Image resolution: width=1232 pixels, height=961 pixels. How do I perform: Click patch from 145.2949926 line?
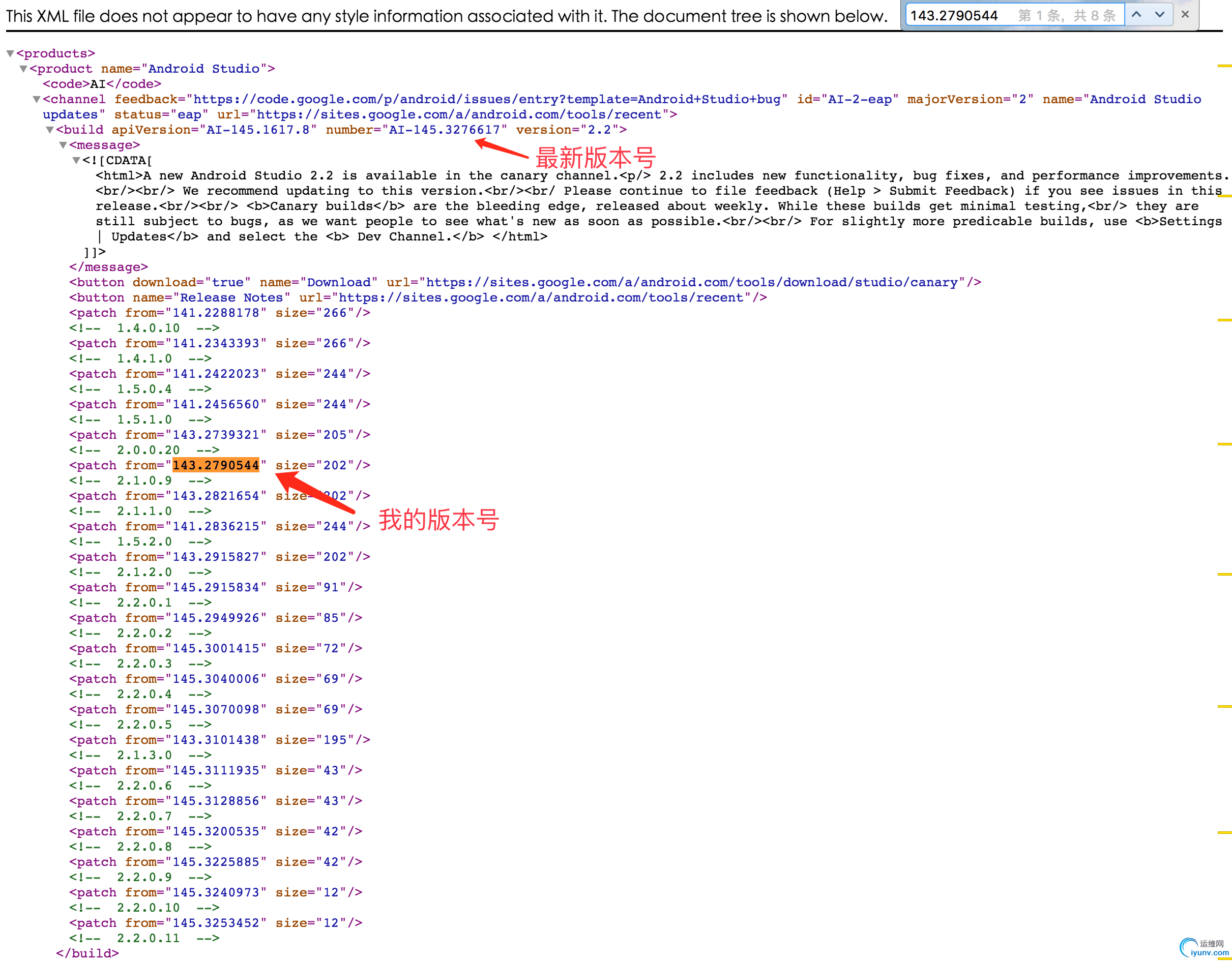[x=216, y=618]
